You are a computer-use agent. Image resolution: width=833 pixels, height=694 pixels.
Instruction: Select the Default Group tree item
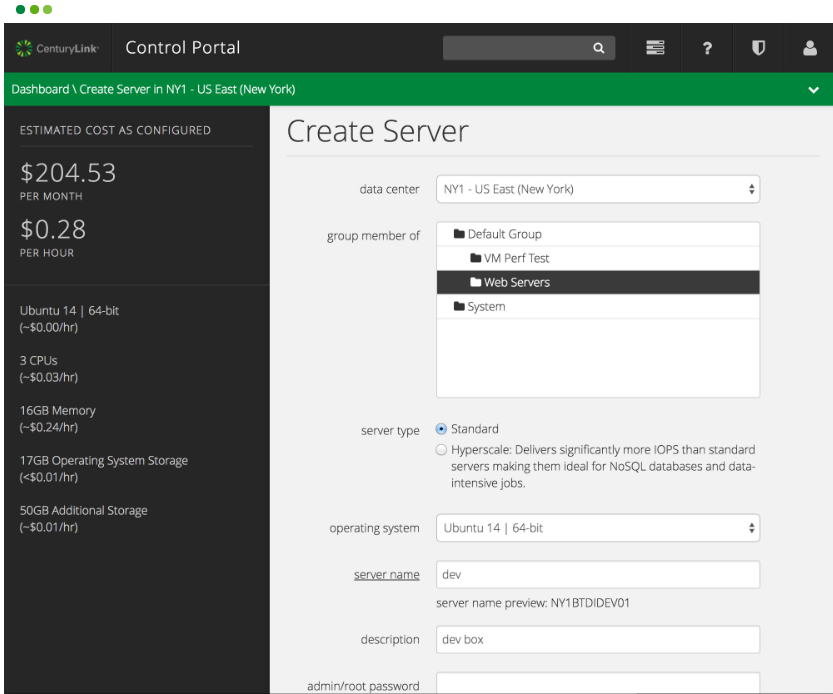[x=598, y=234]
